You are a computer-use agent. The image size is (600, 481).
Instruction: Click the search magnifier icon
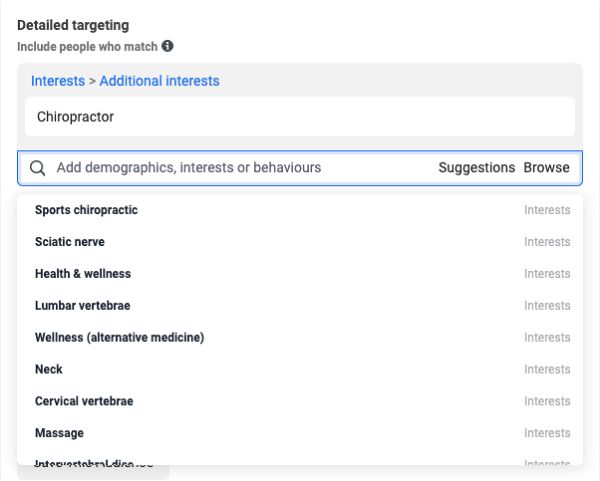38,168
